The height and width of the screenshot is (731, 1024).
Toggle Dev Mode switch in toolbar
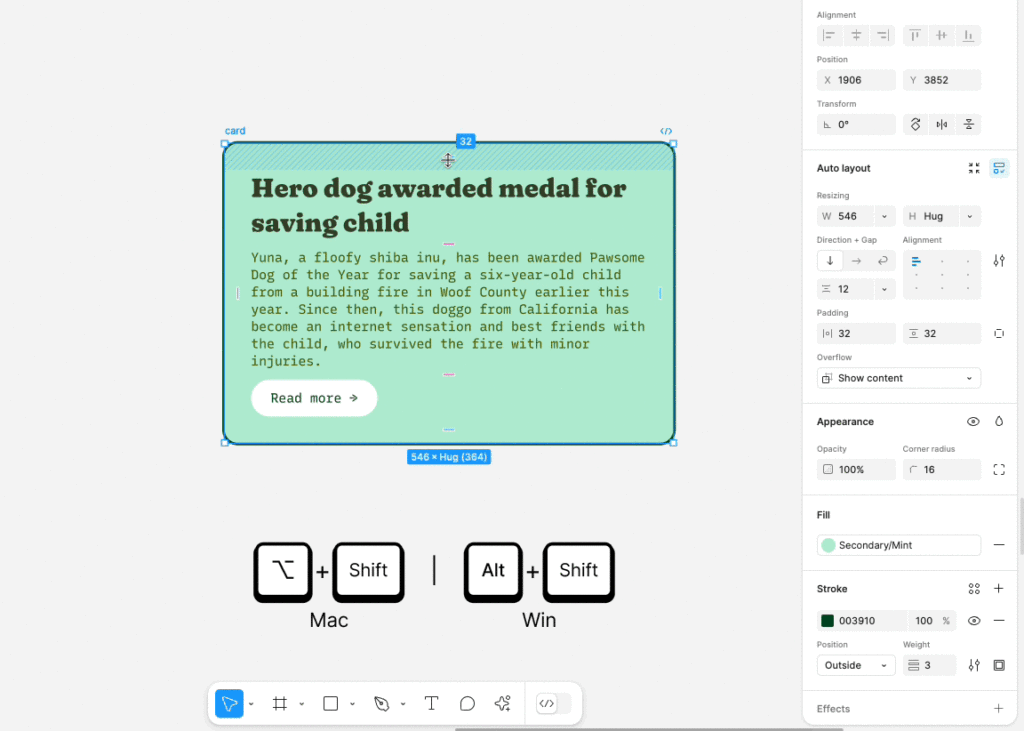coord(553,704)
